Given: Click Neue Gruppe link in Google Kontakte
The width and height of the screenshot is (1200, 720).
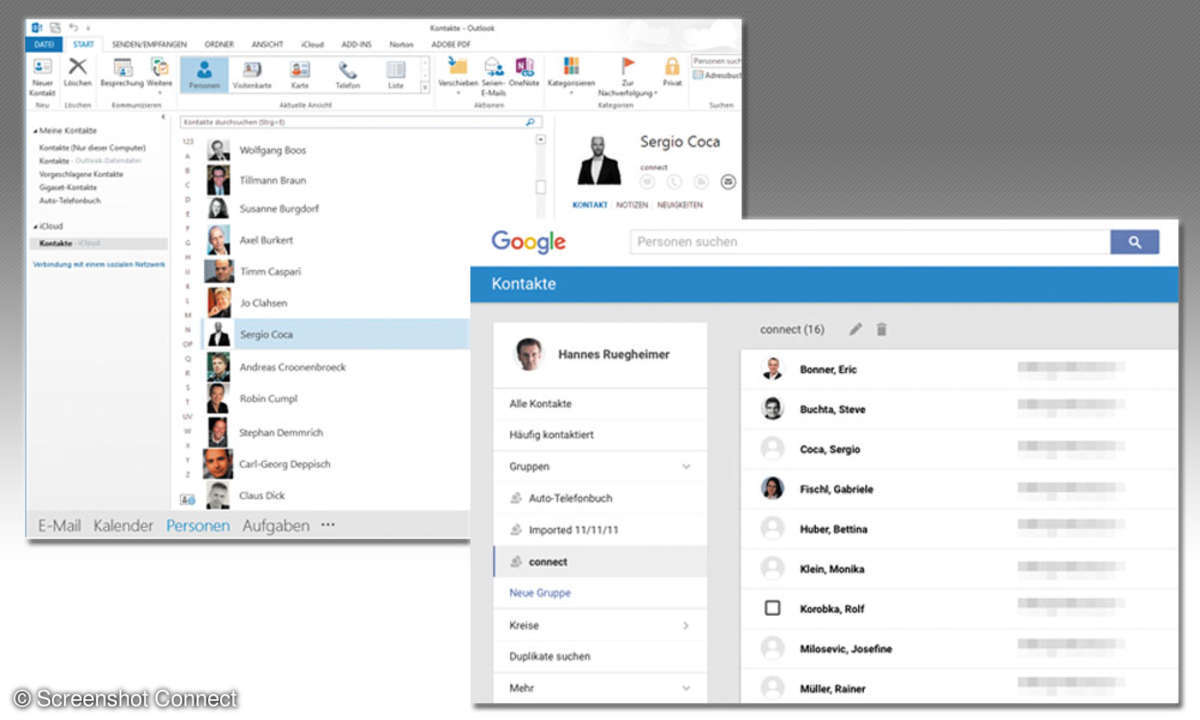Looking at the screenshot, I should [540, 593].
